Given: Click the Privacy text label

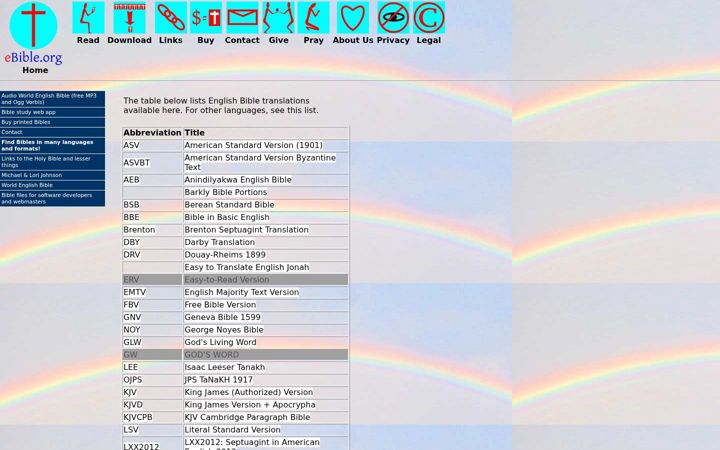Looking at the screenshot, I should click(393, 40).
